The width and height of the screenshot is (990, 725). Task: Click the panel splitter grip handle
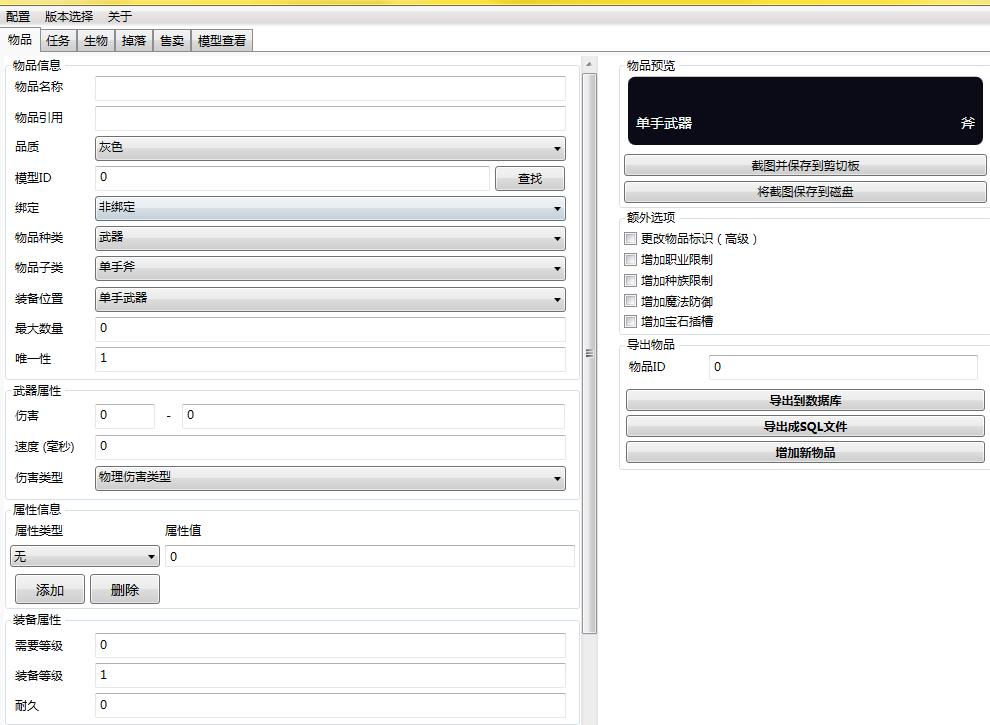(589, 354)
